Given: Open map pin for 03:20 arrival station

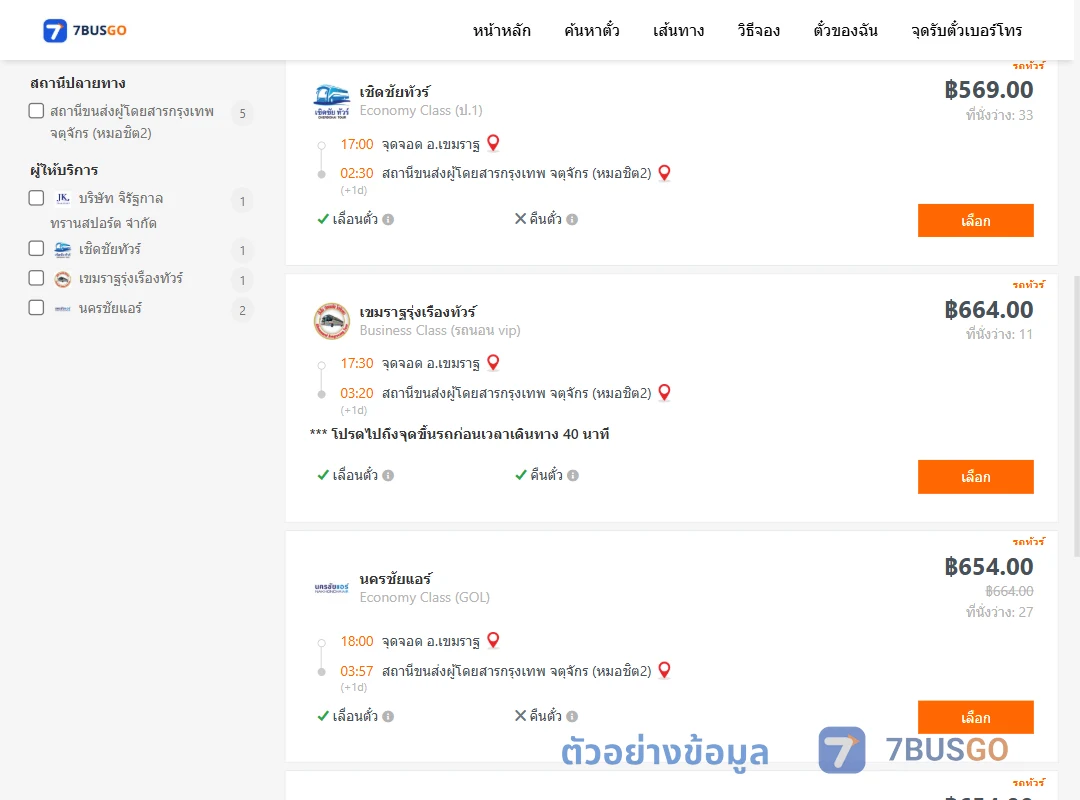Looking at the screenshot, I should click(x=664, y=392).
